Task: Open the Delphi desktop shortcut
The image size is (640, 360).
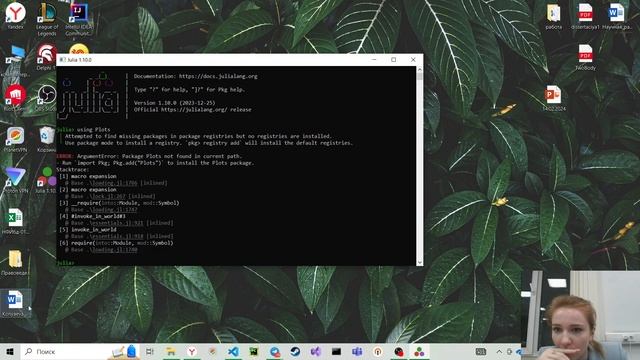Action: (46, 57)
